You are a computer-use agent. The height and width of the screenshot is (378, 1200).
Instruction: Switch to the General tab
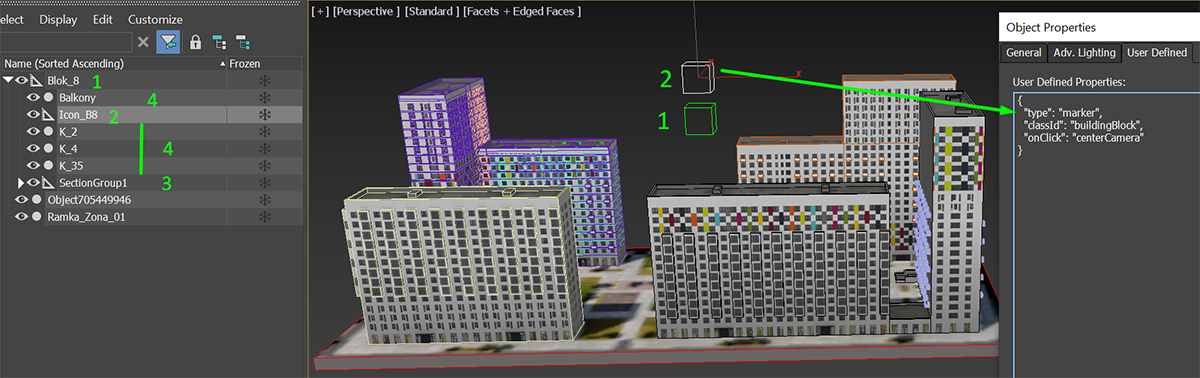click(1024, 53)
